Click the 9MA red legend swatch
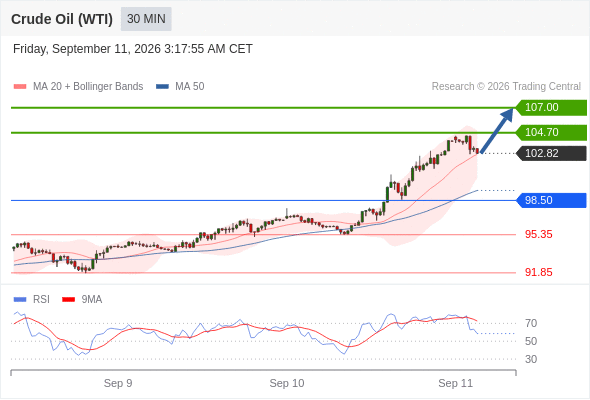This screenshot has width=590, height=400. click(68, 300)
